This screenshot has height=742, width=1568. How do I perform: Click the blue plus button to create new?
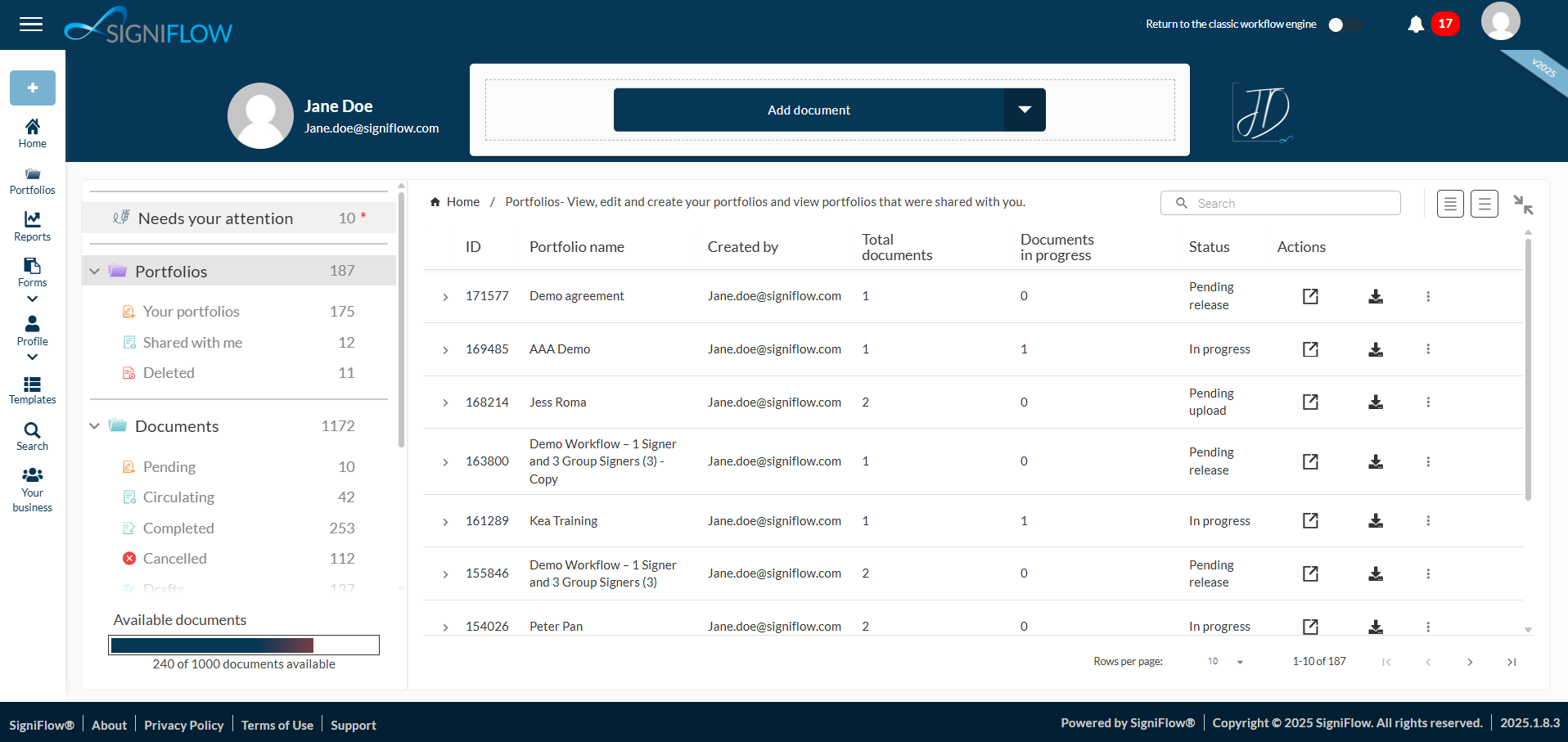point(32,88)
